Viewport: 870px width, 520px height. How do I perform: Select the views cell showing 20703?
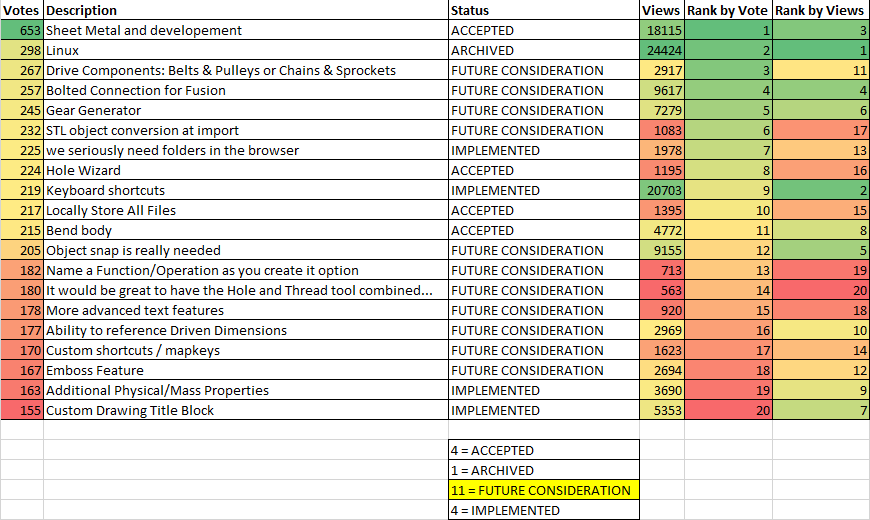(x=661, y=190)
